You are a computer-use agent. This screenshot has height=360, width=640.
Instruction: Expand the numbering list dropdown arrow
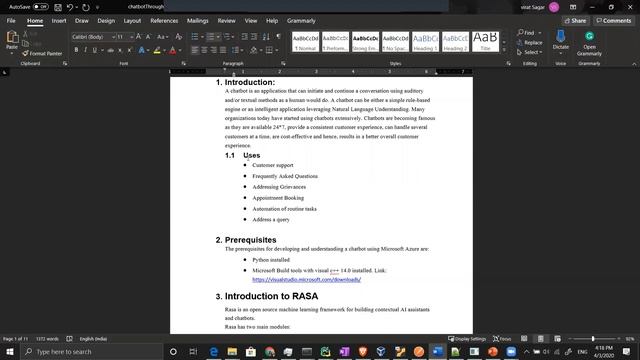[x=218, y=37]
